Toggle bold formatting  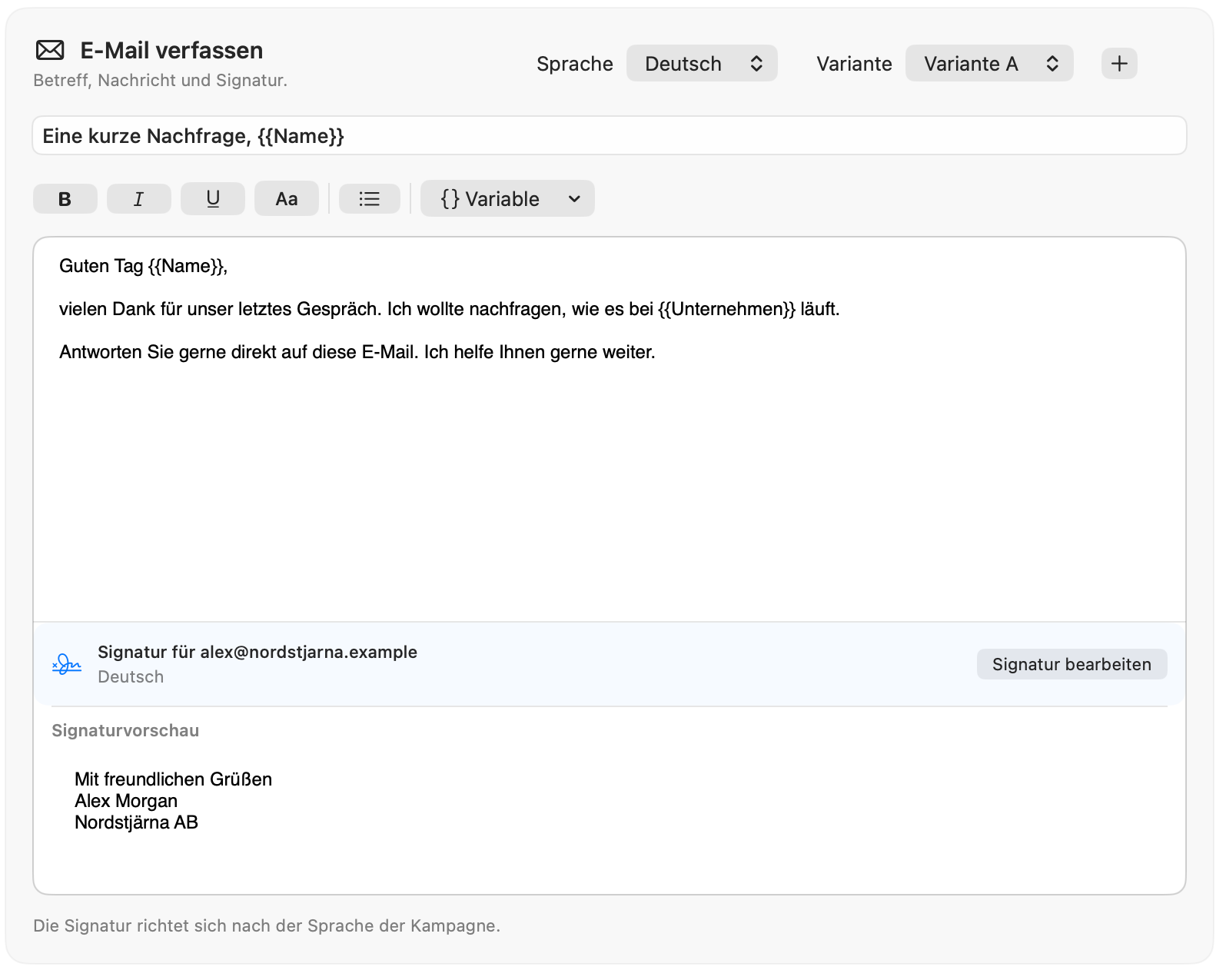click(x=65, y=199)
